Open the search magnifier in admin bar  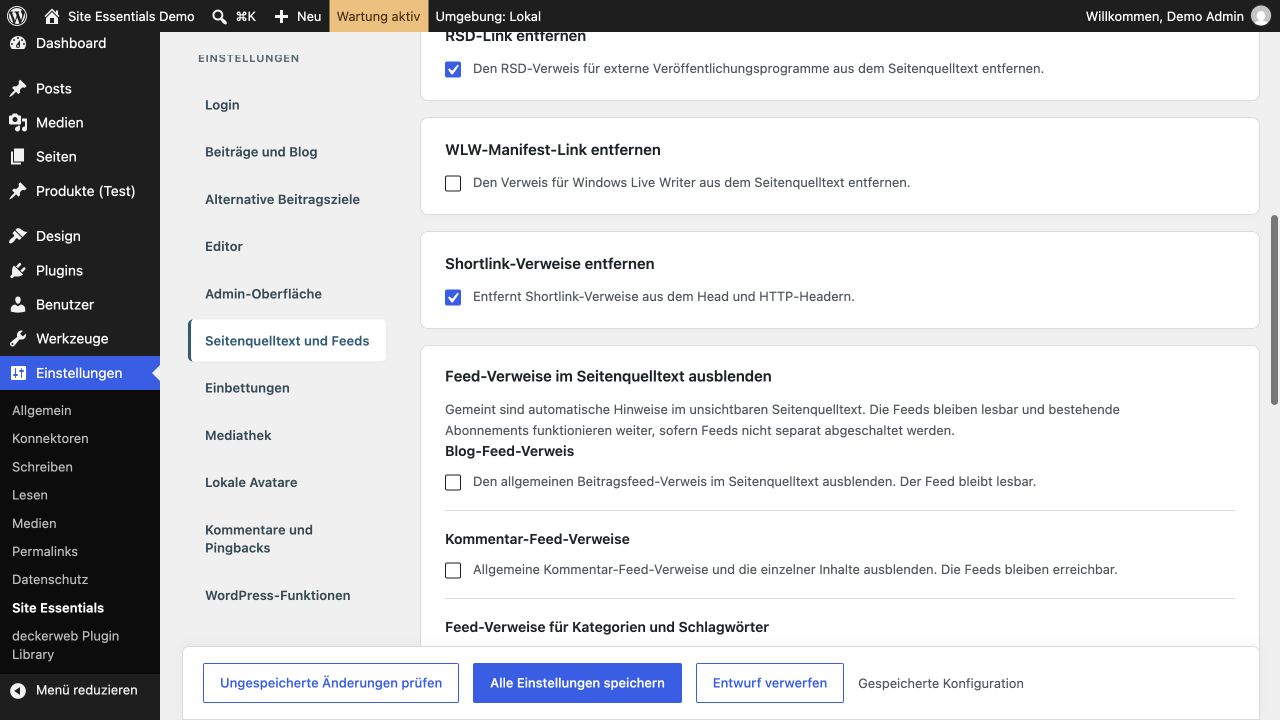[x=220, y=16]
